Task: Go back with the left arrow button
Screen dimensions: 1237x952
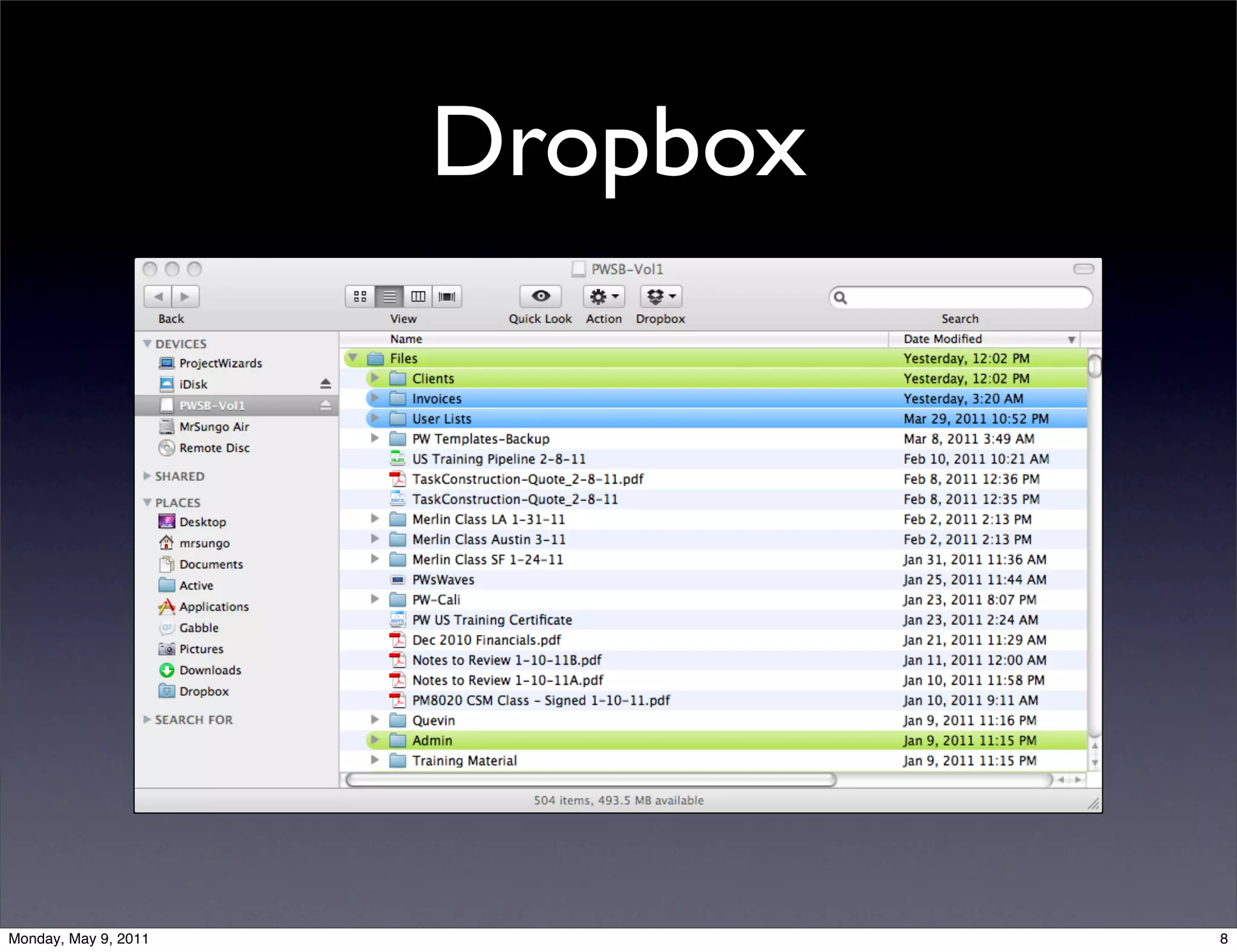Action: point(158,297)
